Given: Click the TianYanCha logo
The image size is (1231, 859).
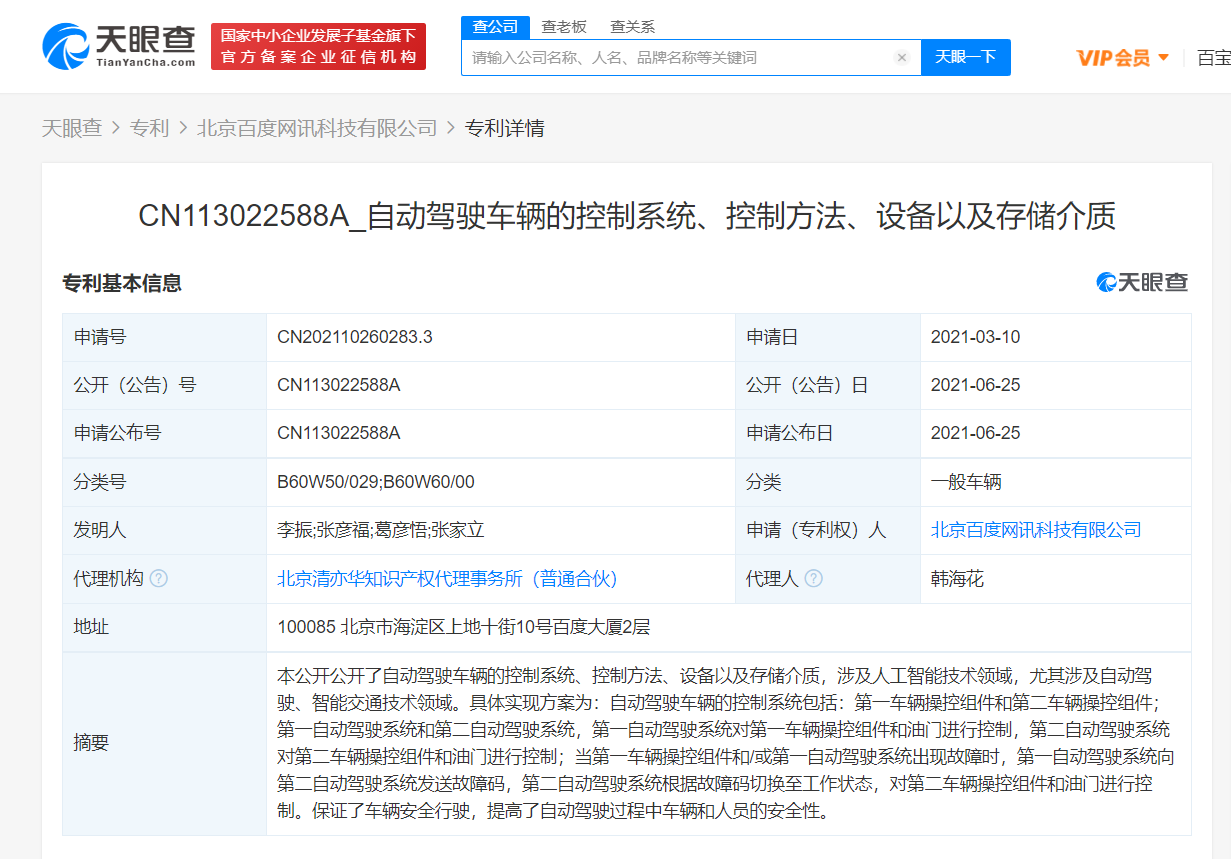Looking at the screenshot, I should coord(119,46).
